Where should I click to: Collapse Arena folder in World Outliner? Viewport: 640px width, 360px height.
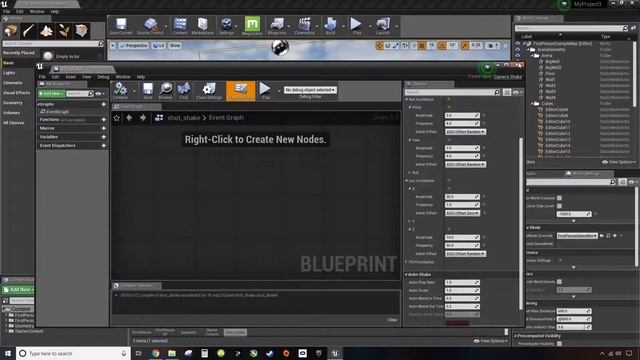pyautogui.click(x=533, y=56)
